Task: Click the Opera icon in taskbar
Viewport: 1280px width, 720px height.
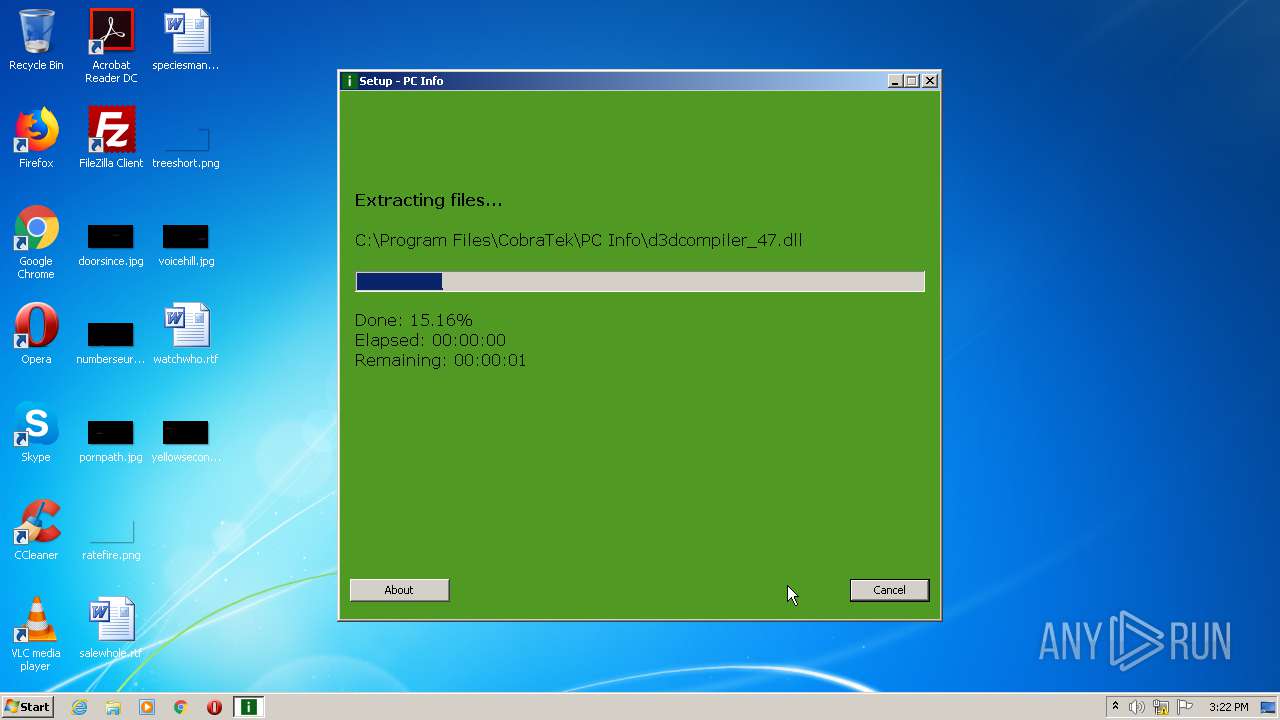Action: [214, 707]
